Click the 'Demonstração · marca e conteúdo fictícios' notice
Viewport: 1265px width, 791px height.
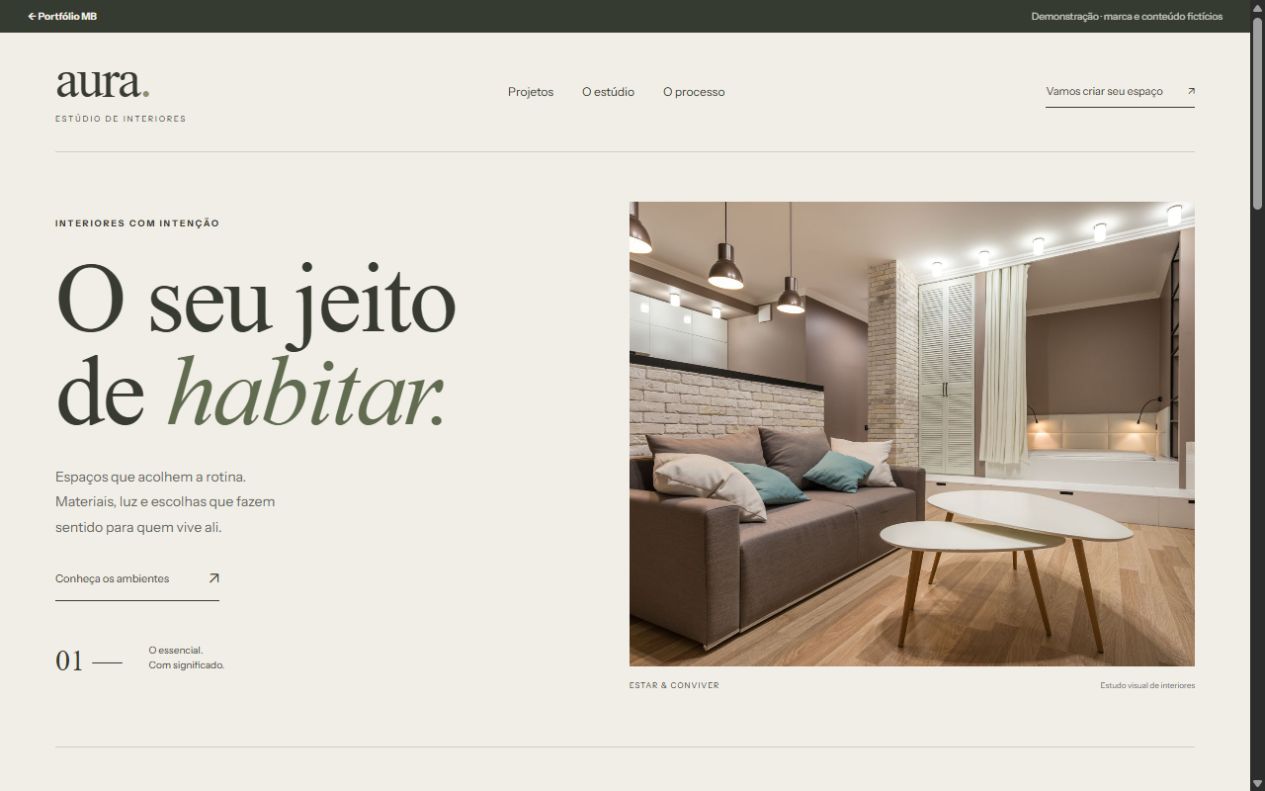click(x=1127, y=16)
